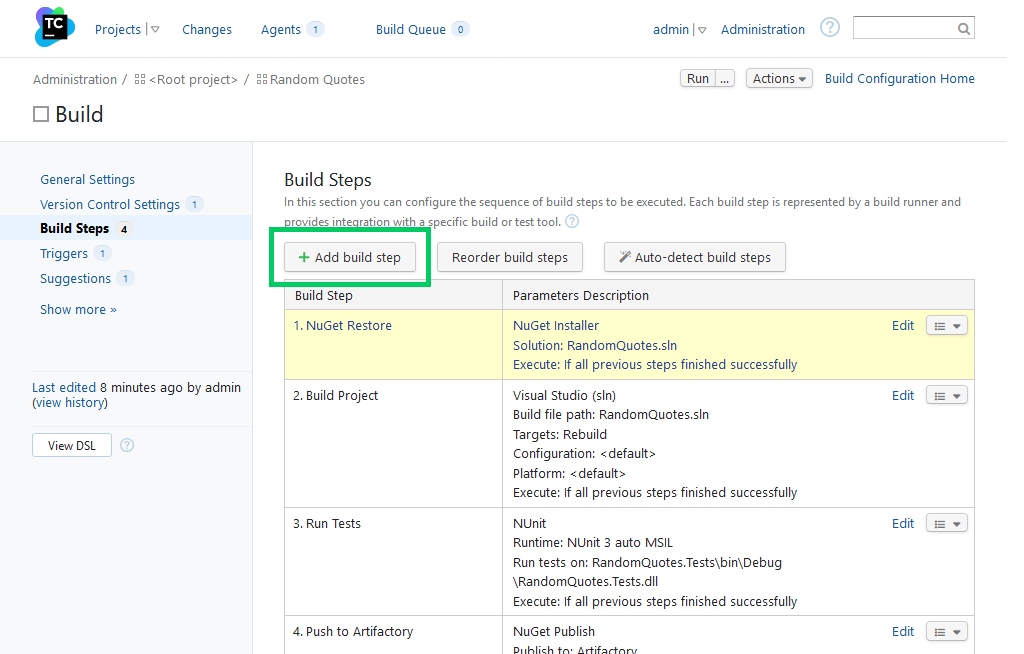Edit the Run Tests step
Screen dimensions: 1024x654
[903, 523]
